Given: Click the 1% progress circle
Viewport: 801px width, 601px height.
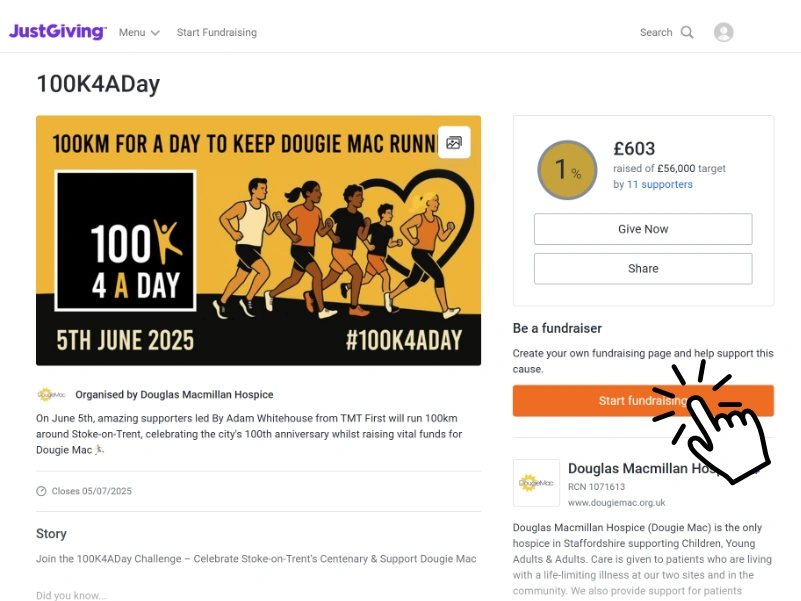Looking at the screenshot, I should coord(567,171).
